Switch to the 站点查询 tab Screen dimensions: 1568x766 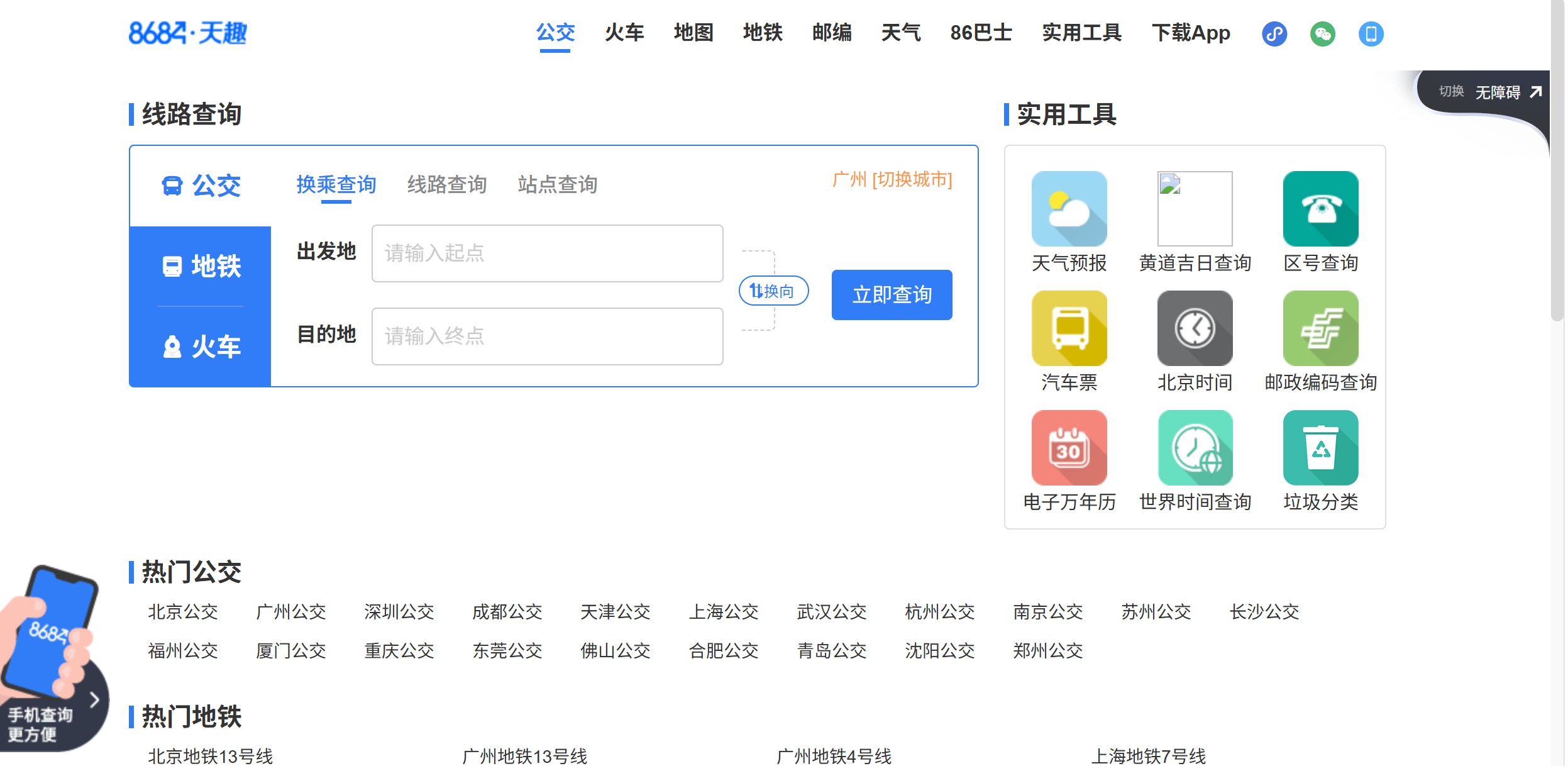point(558,184)
